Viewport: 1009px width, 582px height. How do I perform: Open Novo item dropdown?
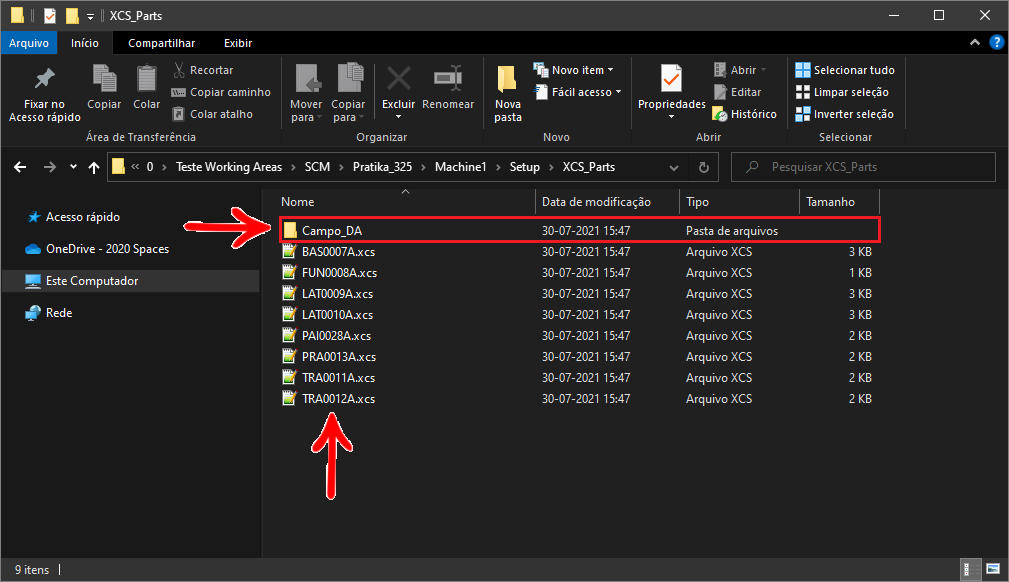pos(573,70)
